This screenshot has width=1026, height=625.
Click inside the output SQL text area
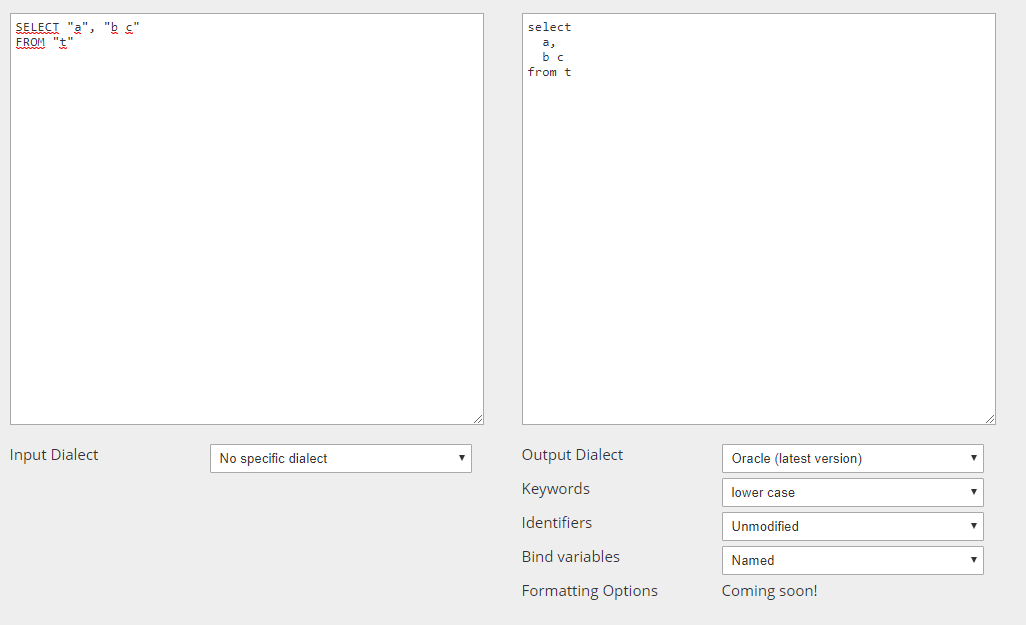[x=758, y=219]
